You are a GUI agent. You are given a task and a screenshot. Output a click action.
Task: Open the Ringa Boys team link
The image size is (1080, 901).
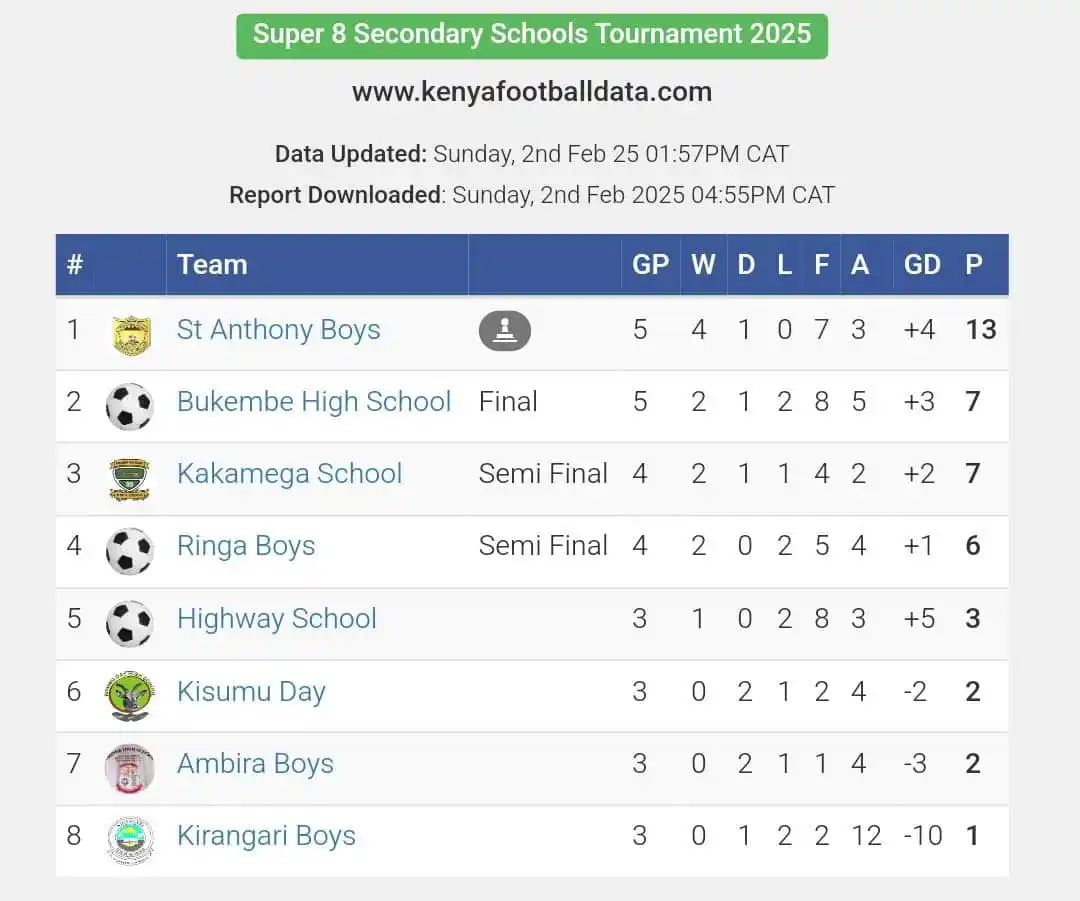coord(246,546)
